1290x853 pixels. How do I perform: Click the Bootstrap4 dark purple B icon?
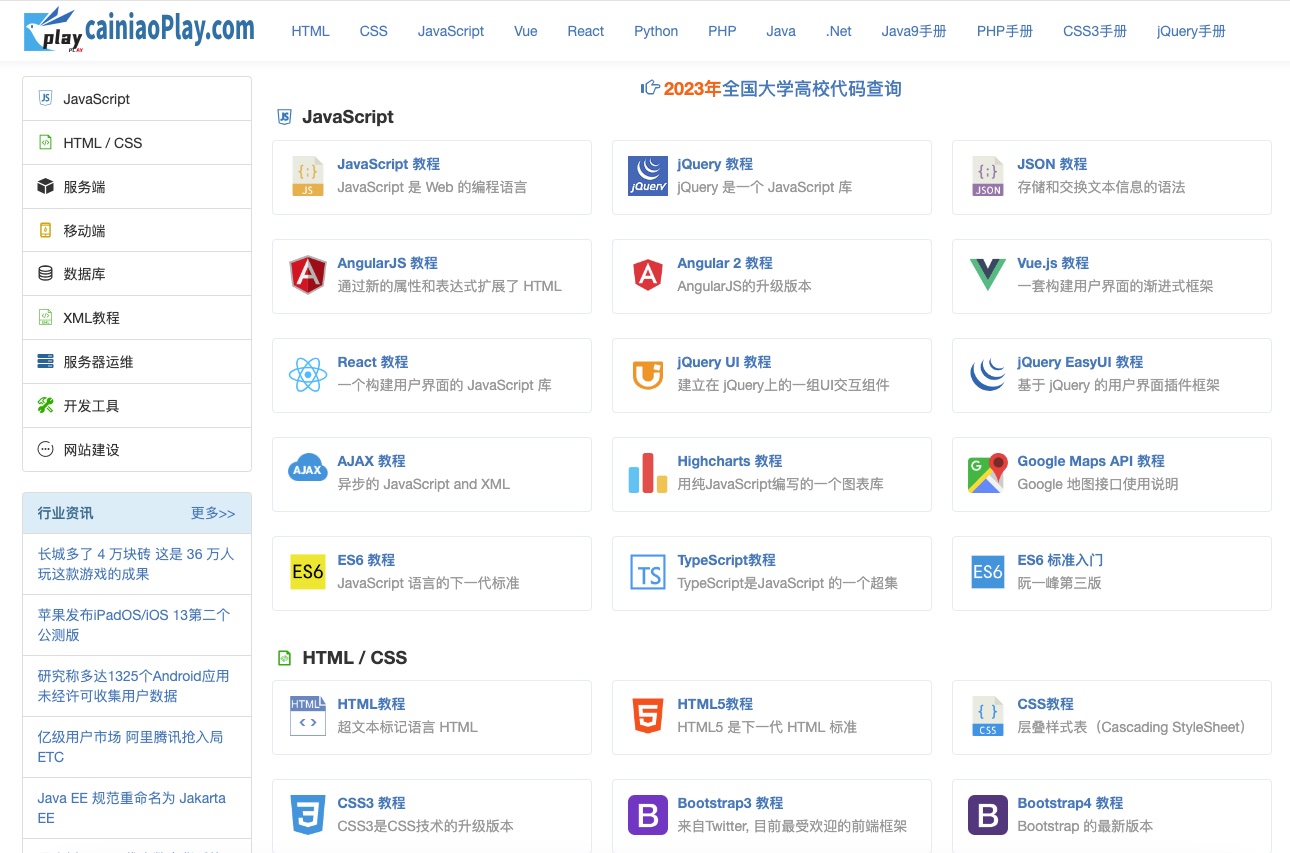[x=988, y=815]
